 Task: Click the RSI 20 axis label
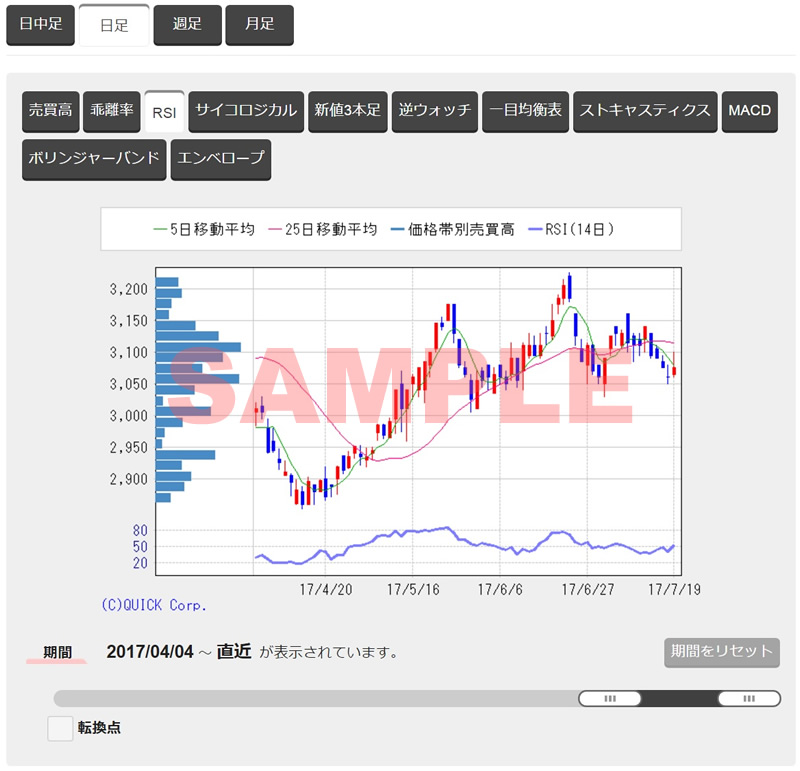point(140,563)
